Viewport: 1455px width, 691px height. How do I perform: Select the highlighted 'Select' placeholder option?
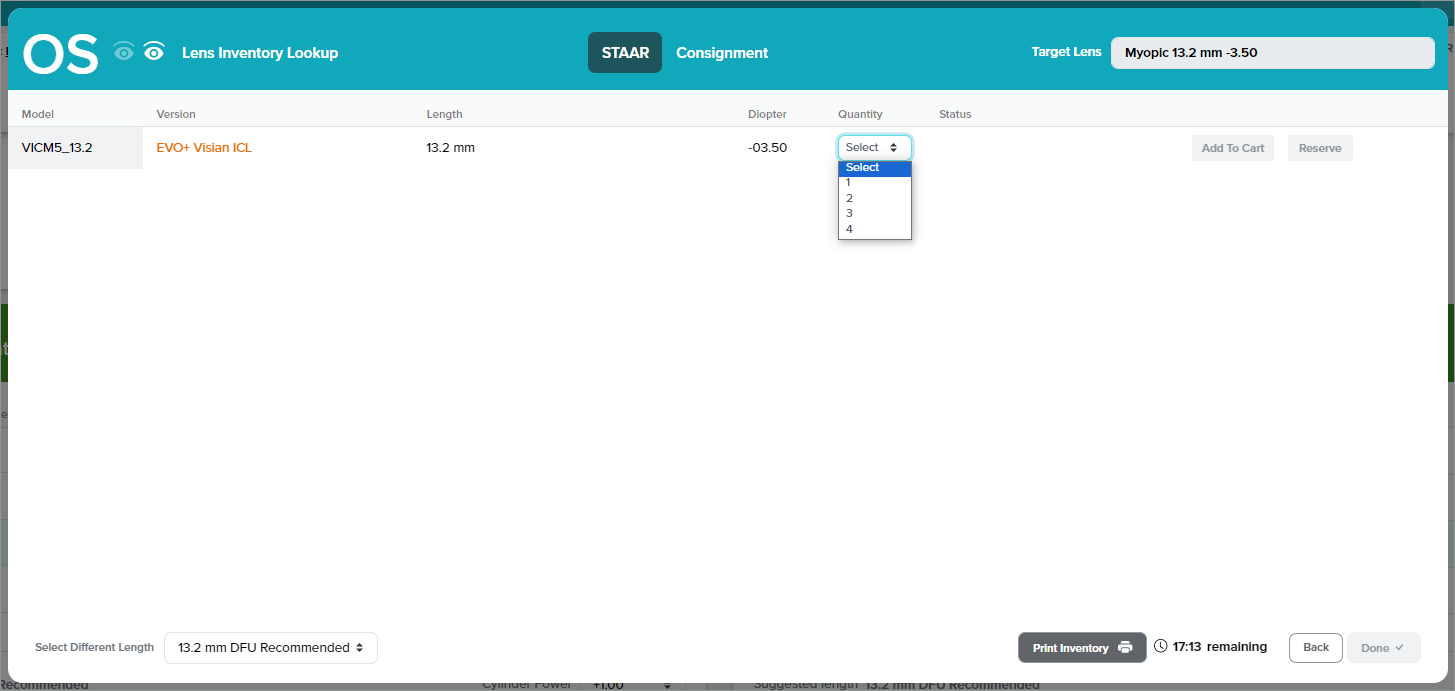(873, 168)
